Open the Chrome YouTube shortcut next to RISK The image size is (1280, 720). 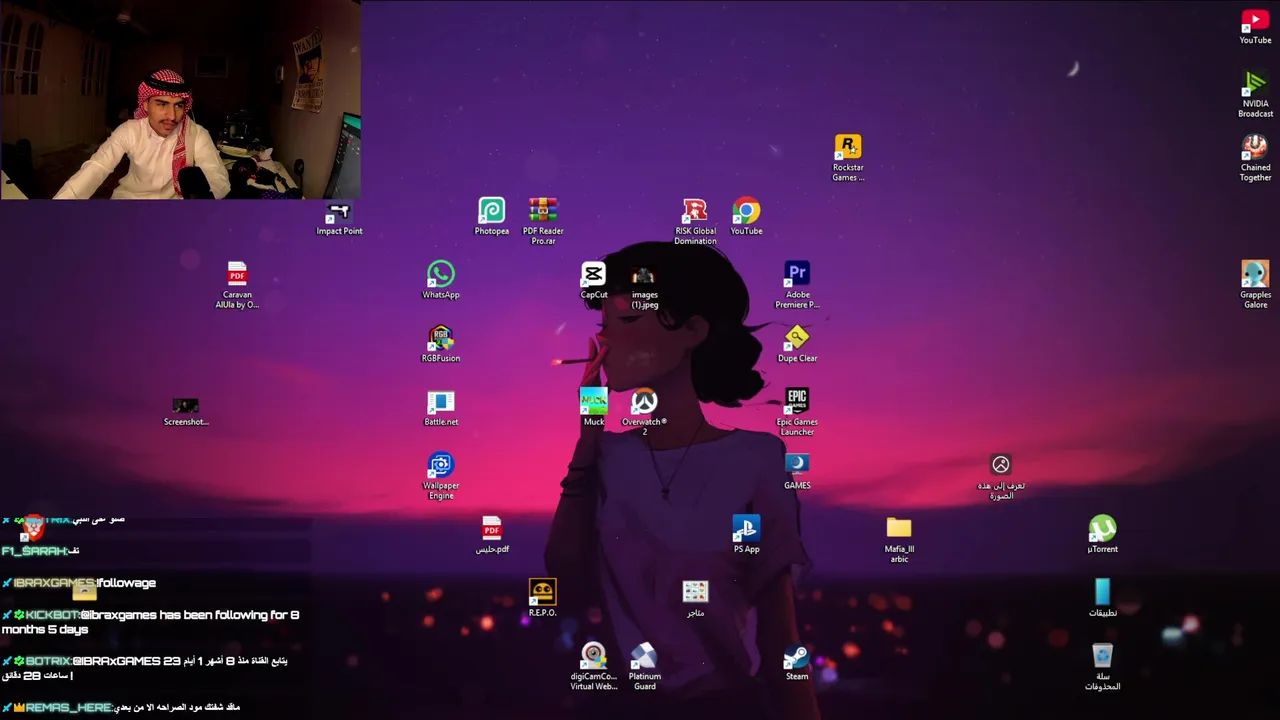coord(746,216)
